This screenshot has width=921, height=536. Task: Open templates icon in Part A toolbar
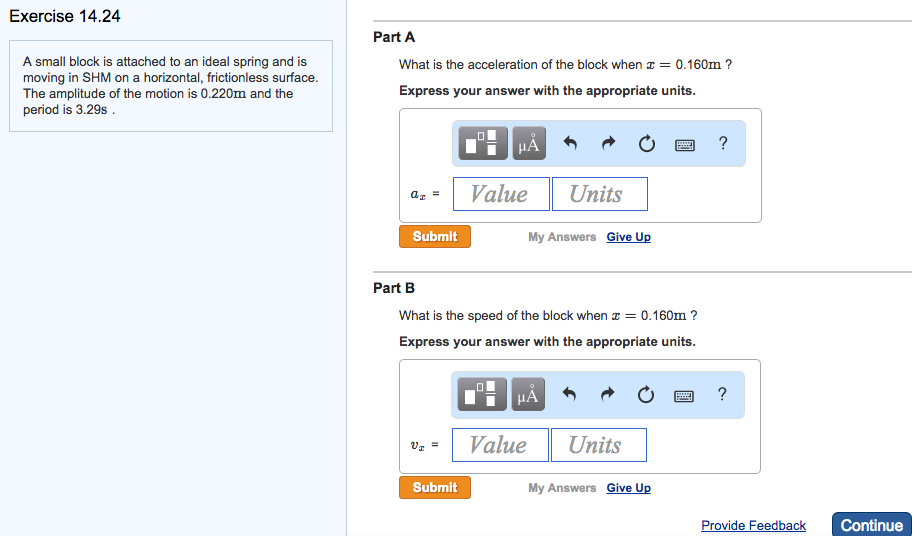click(483, 144)
